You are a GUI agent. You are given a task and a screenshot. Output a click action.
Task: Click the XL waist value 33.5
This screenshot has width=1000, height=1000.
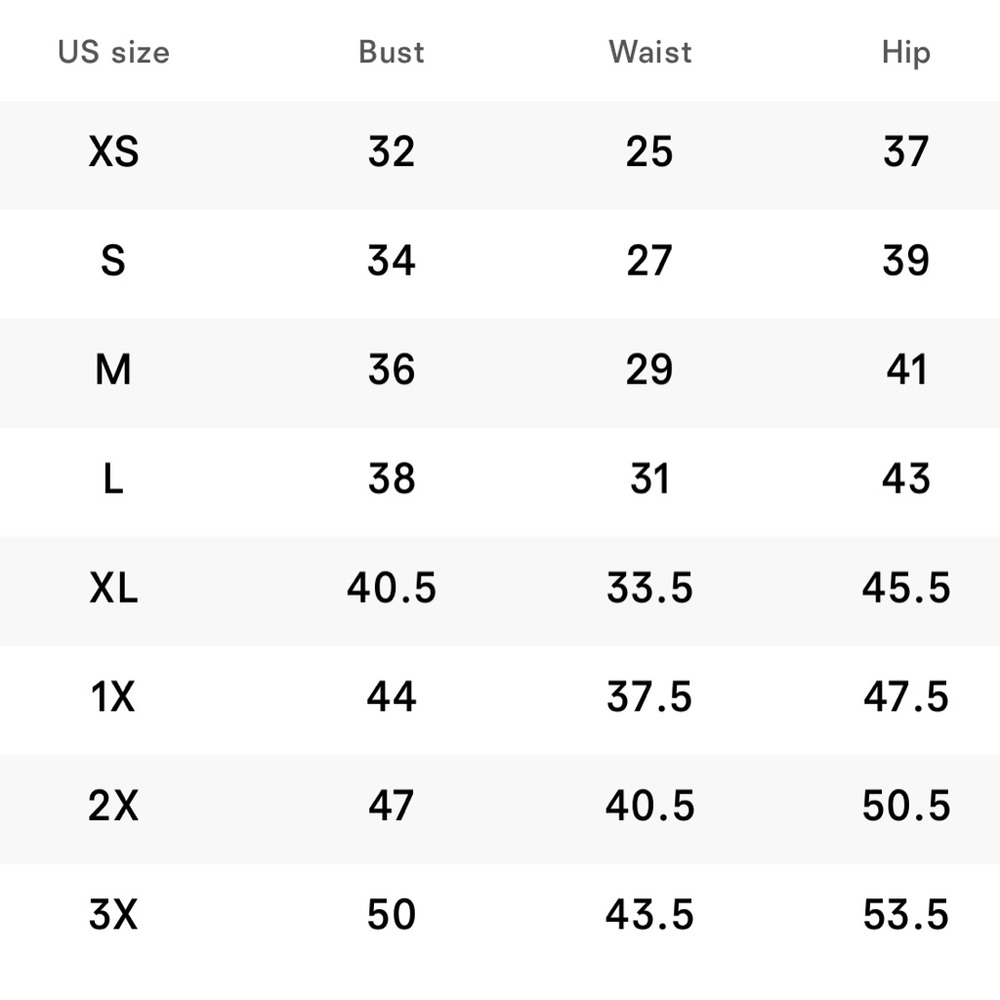[649, 587]
